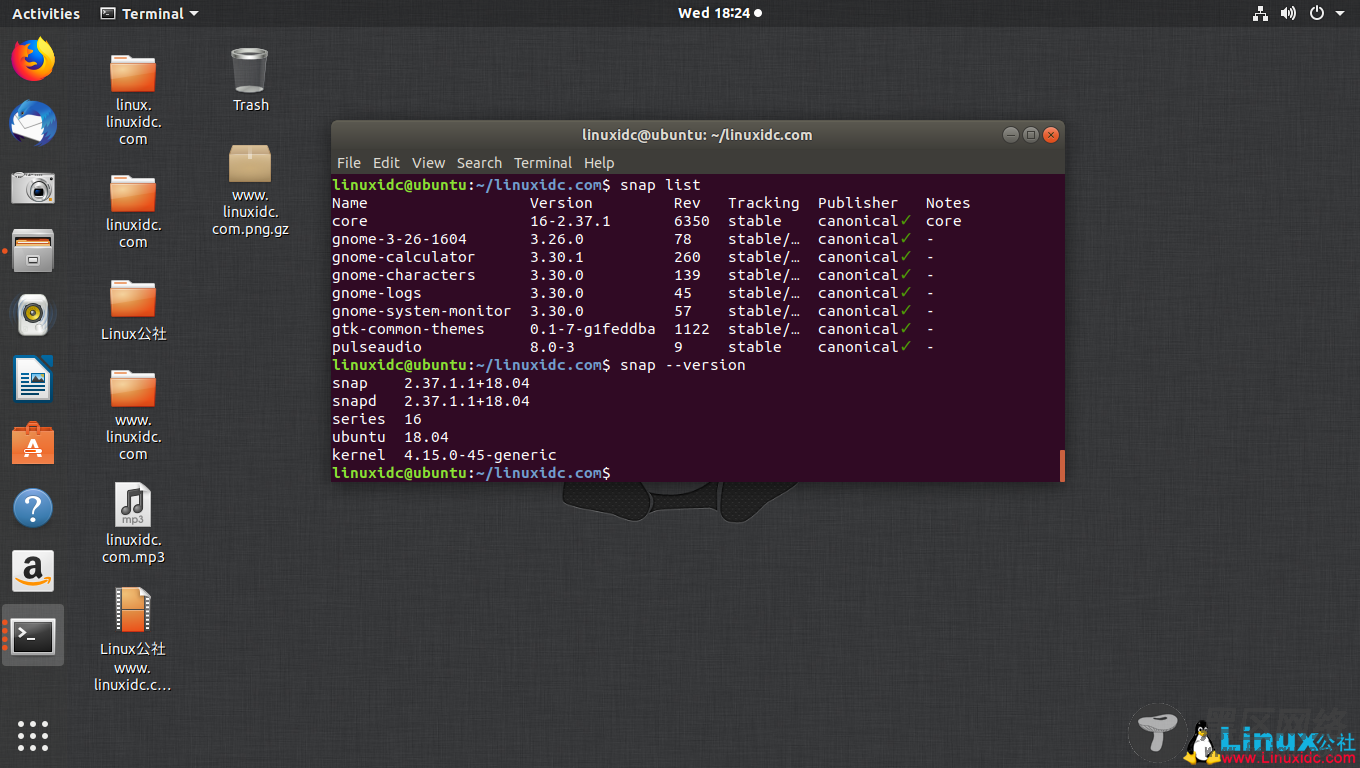Close the Terminal window
The width and height of the screenshot is (1360, 768).
[1050, 134]
